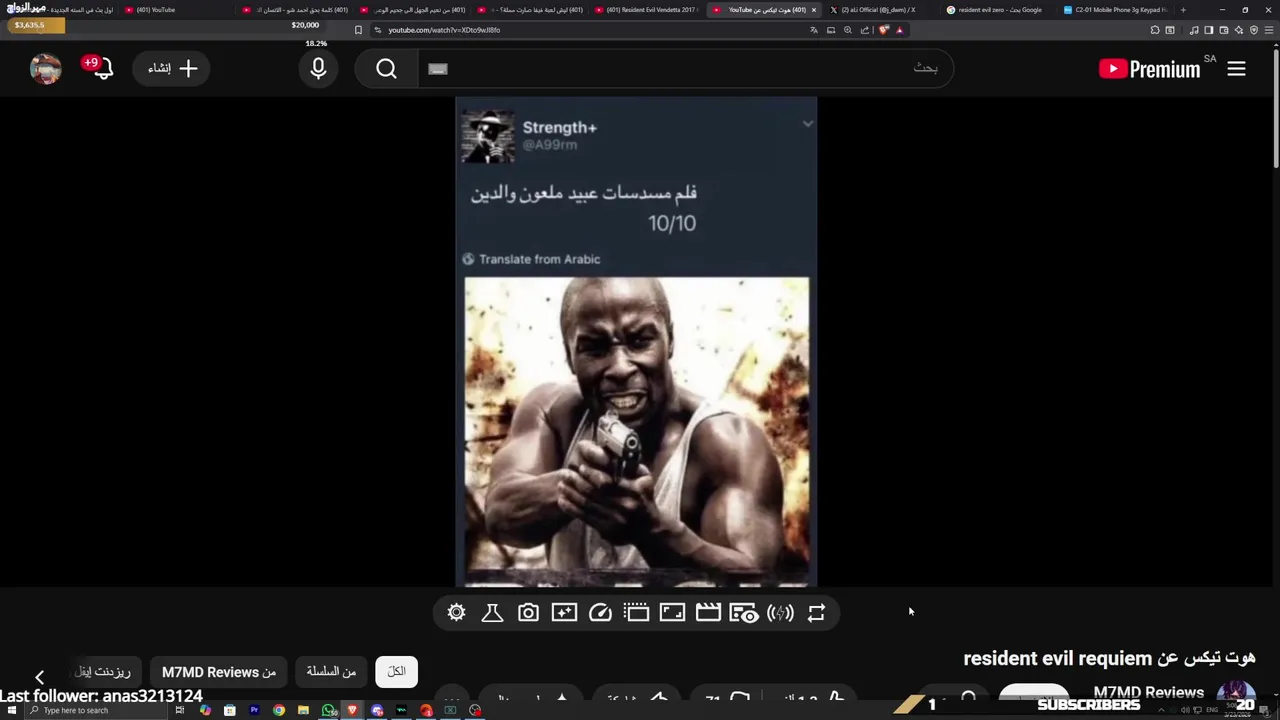Toggle loop video repeat icon
This screenshot has width=1280, height=720.
click(816, 613)
